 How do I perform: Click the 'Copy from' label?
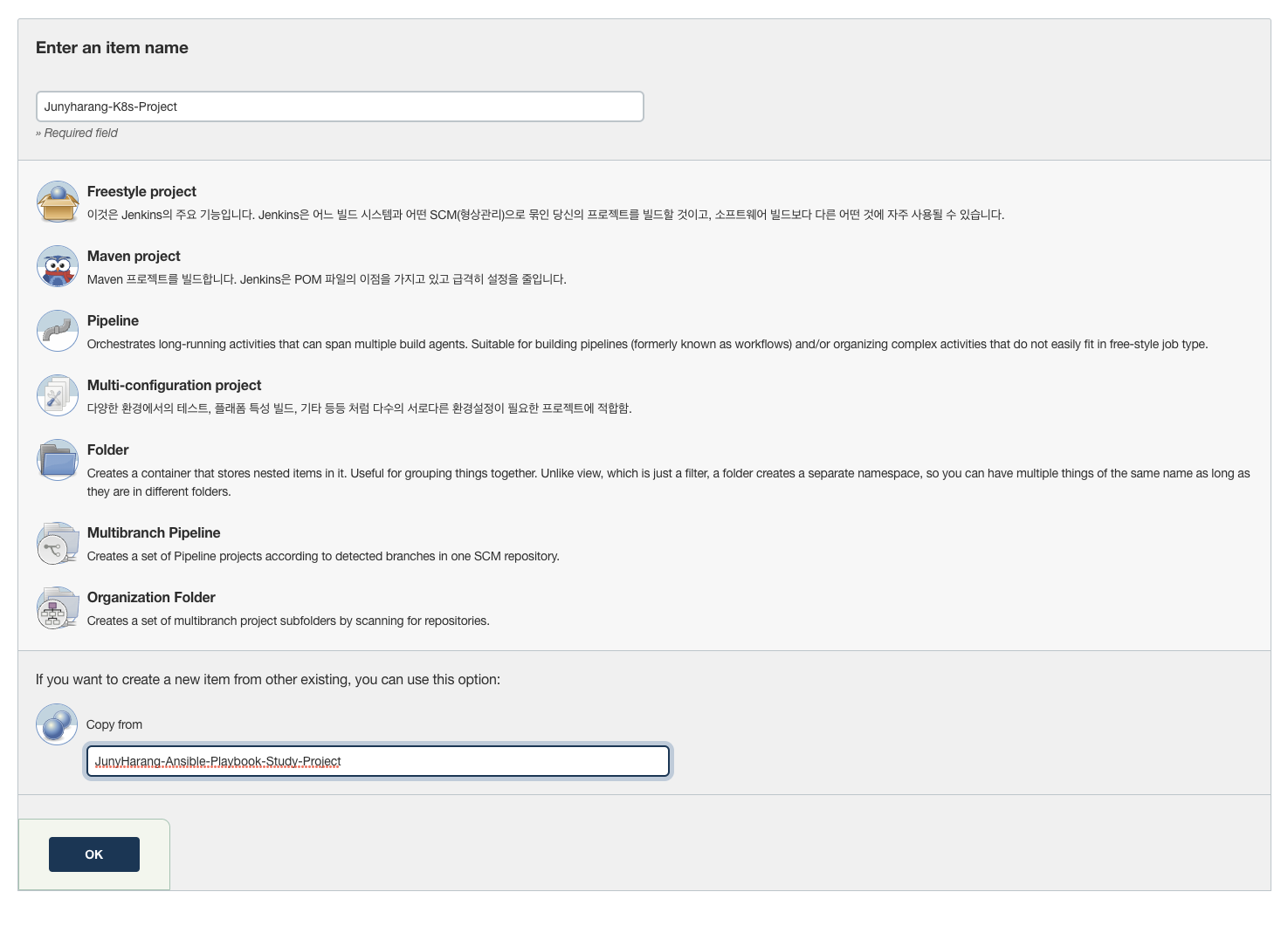[x=114, y=724]
